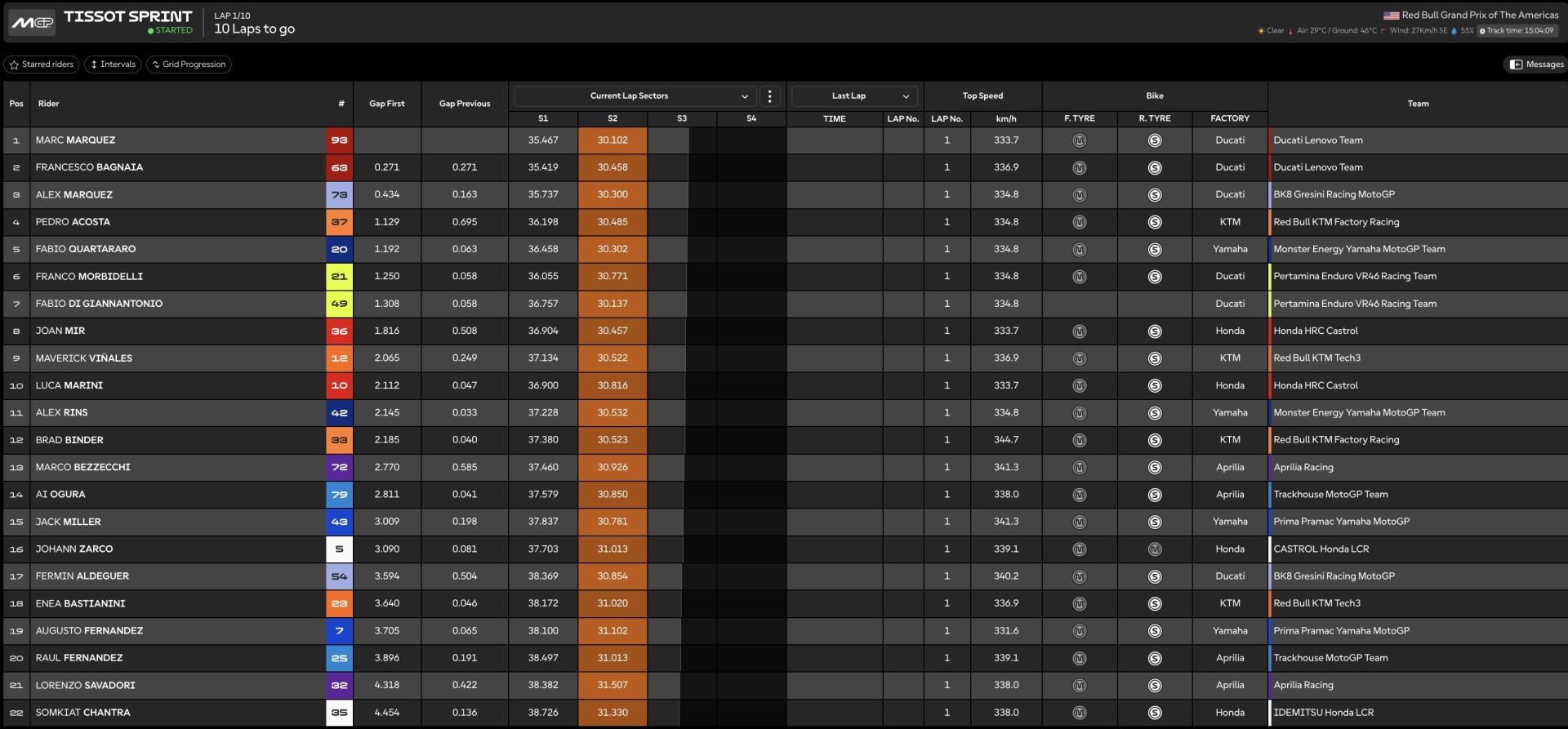Click Marc Marquez S2 time 30.102

pos(612,140)
